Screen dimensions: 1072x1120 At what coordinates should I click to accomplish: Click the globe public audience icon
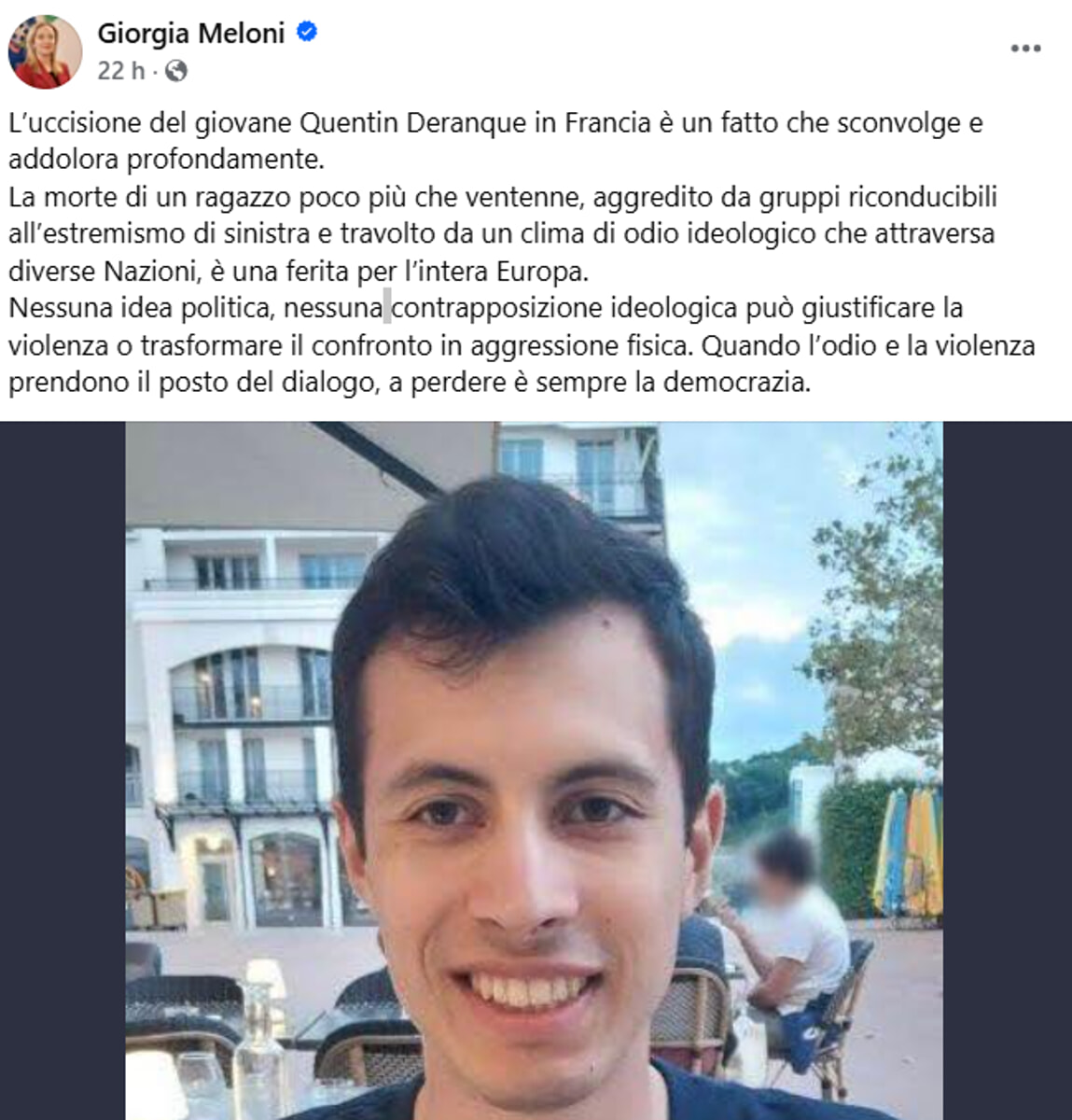[x=175, y=71]
